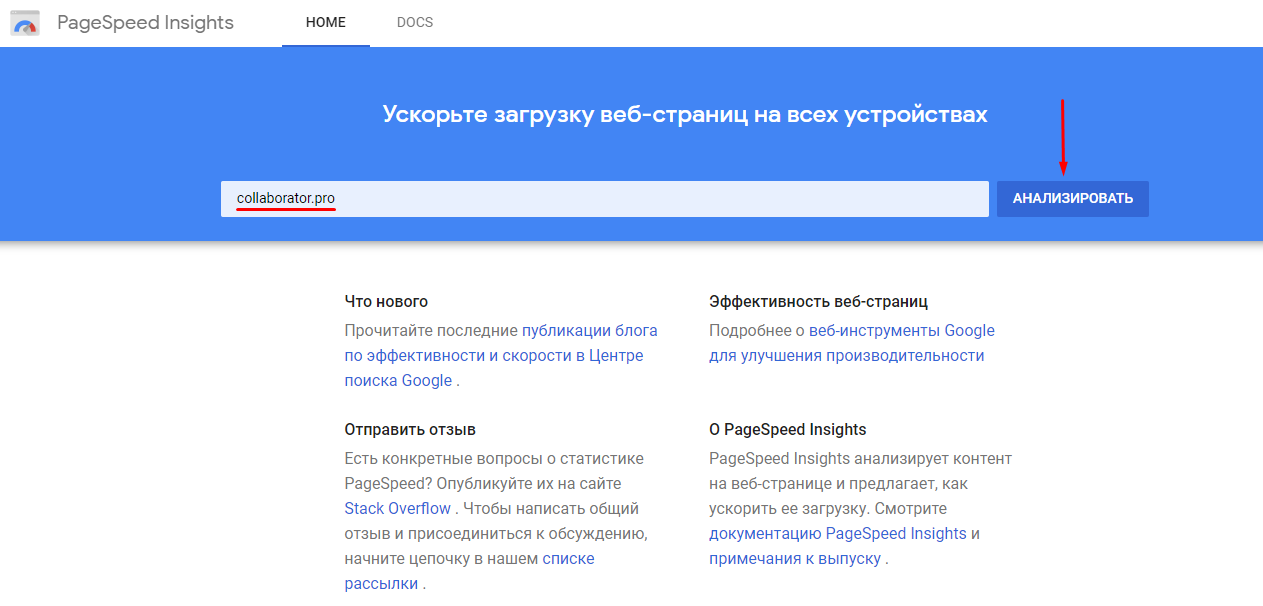1263x606 pixels.
Task: Open the публикации блога link
Action: tap(589, 330)
